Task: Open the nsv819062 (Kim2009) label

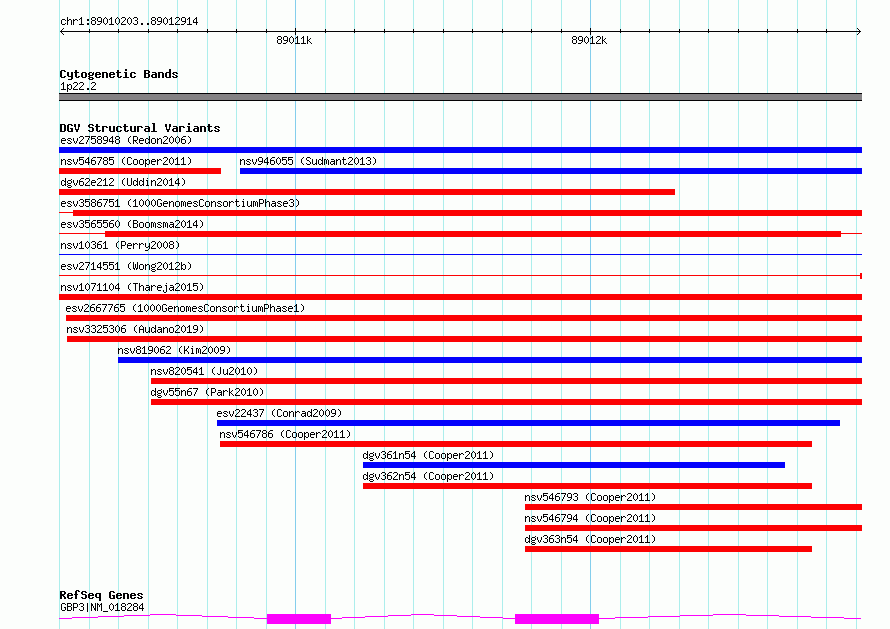Action: coord(174,350)
